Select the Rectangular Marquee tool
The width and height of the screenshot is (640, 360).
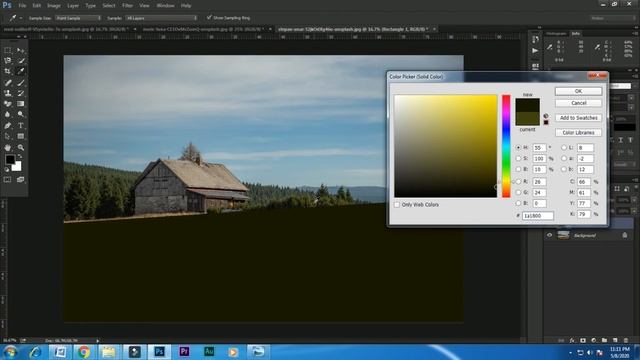8,50
